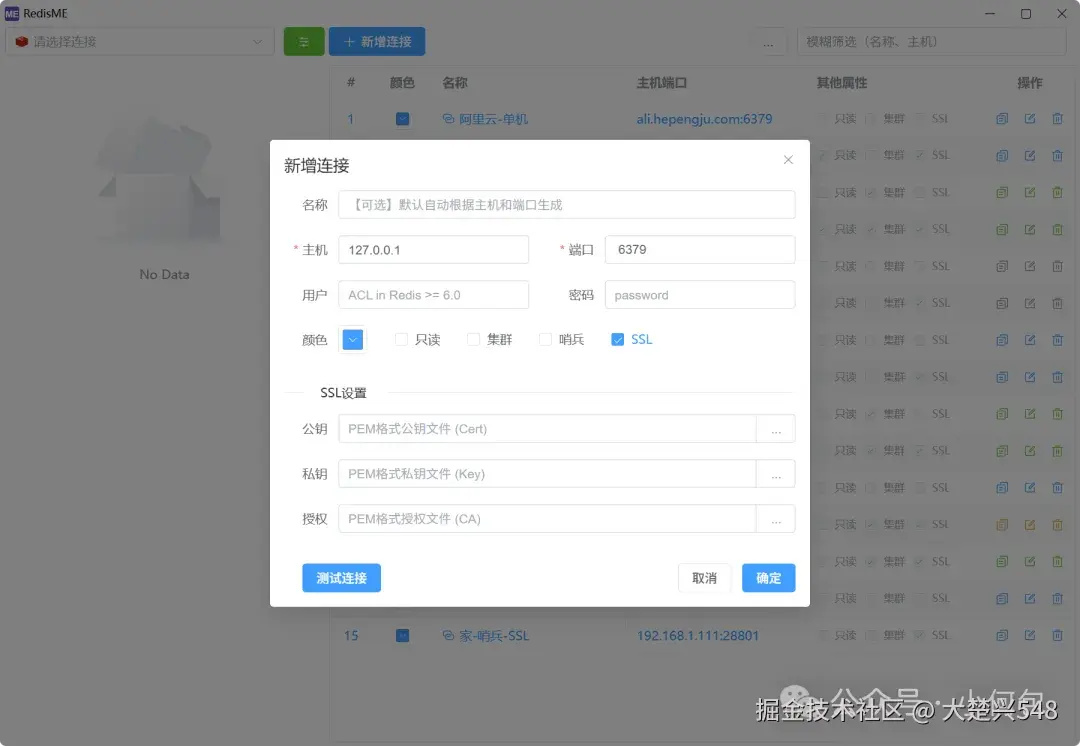Screen dimensions: 1080x746
Task: Tick the 只读 checkbox in the dialog
Action: 401,340
